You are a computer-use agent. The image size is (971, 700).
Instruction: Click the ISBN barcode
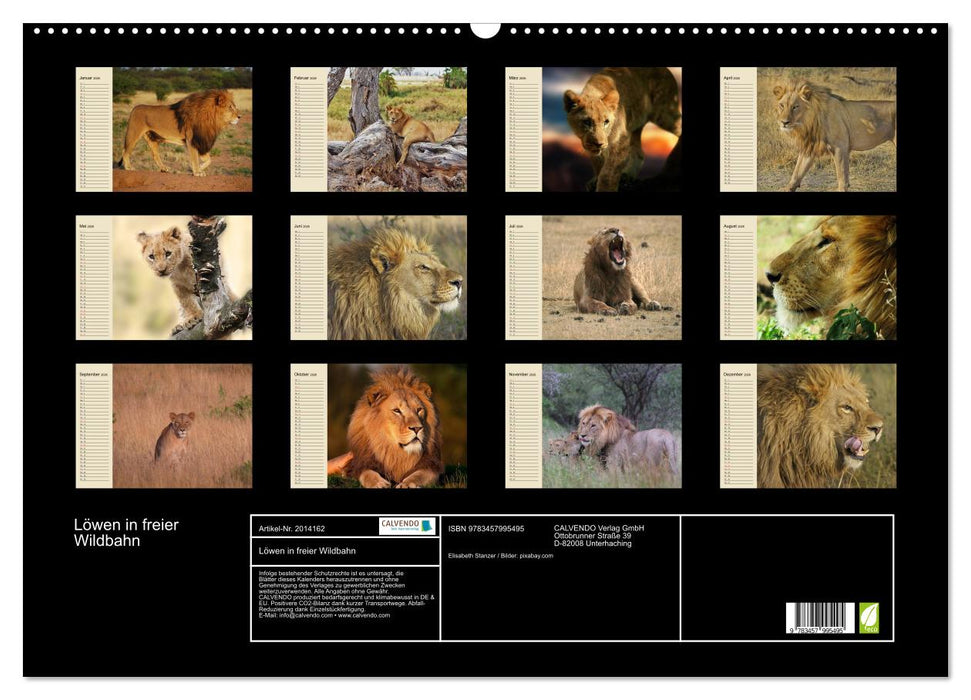pyautogui.click(x=819, y=618)
